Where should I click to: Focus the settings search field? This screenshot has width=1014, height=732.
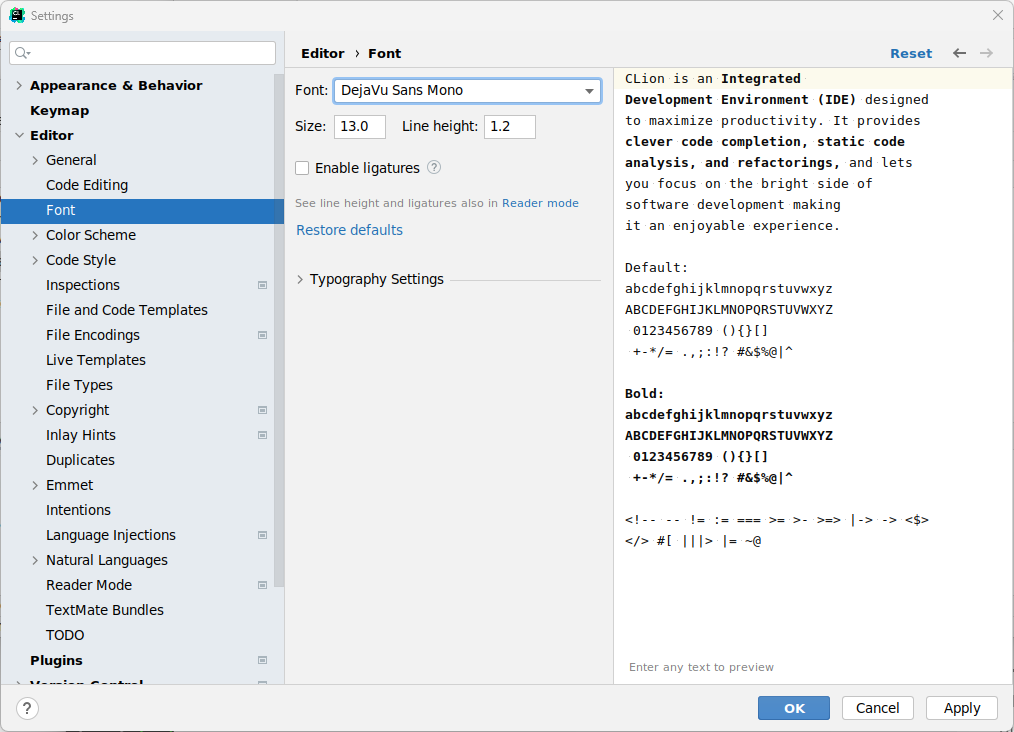(142, 53)
